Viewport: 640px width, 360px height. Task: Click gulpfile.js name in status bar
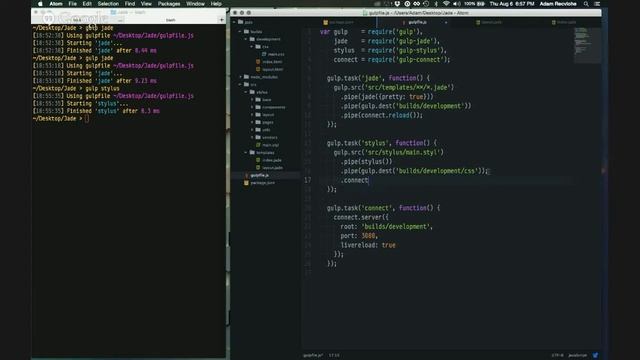(313, 355)
